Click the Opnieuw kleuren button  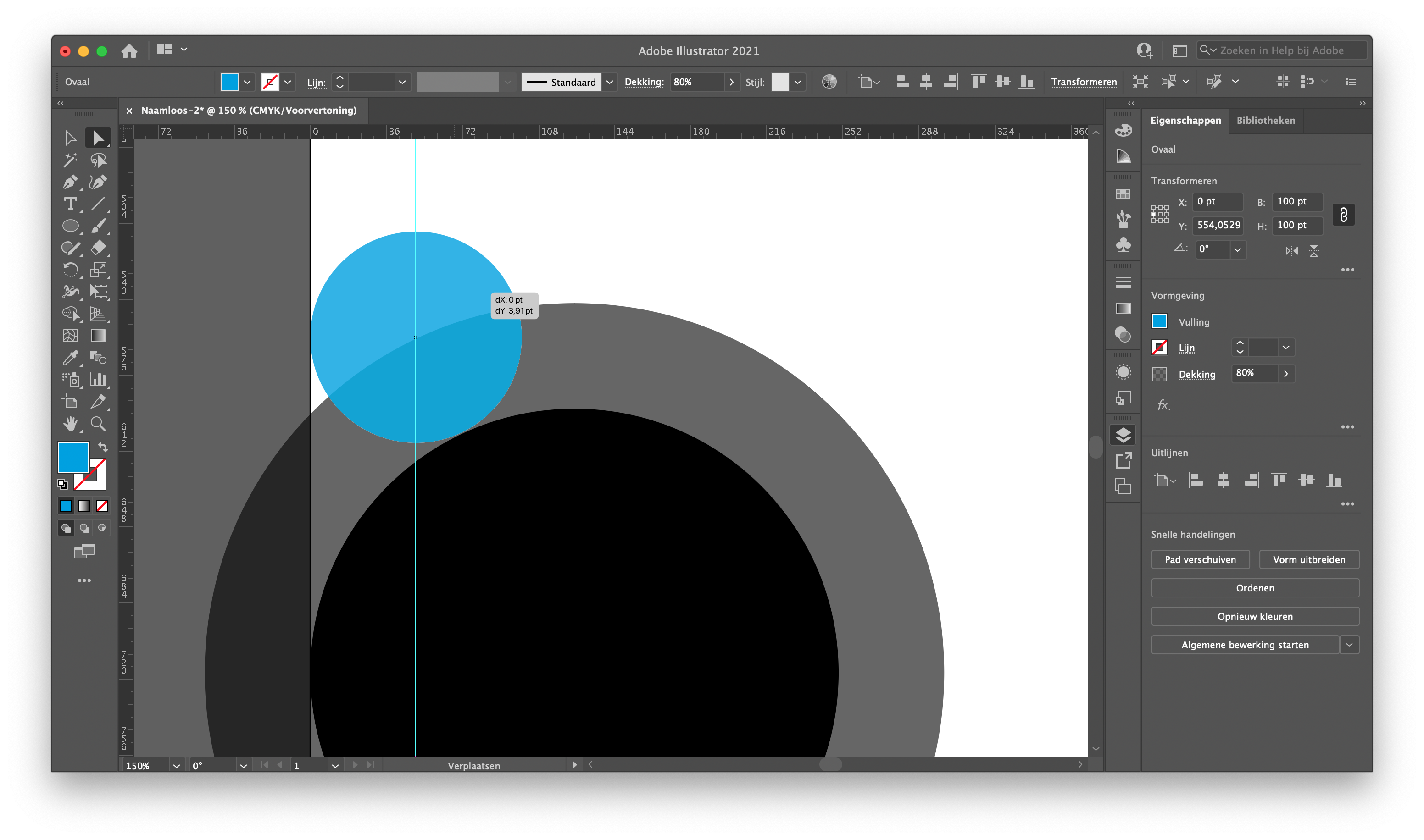click(x=1255, y=616)
